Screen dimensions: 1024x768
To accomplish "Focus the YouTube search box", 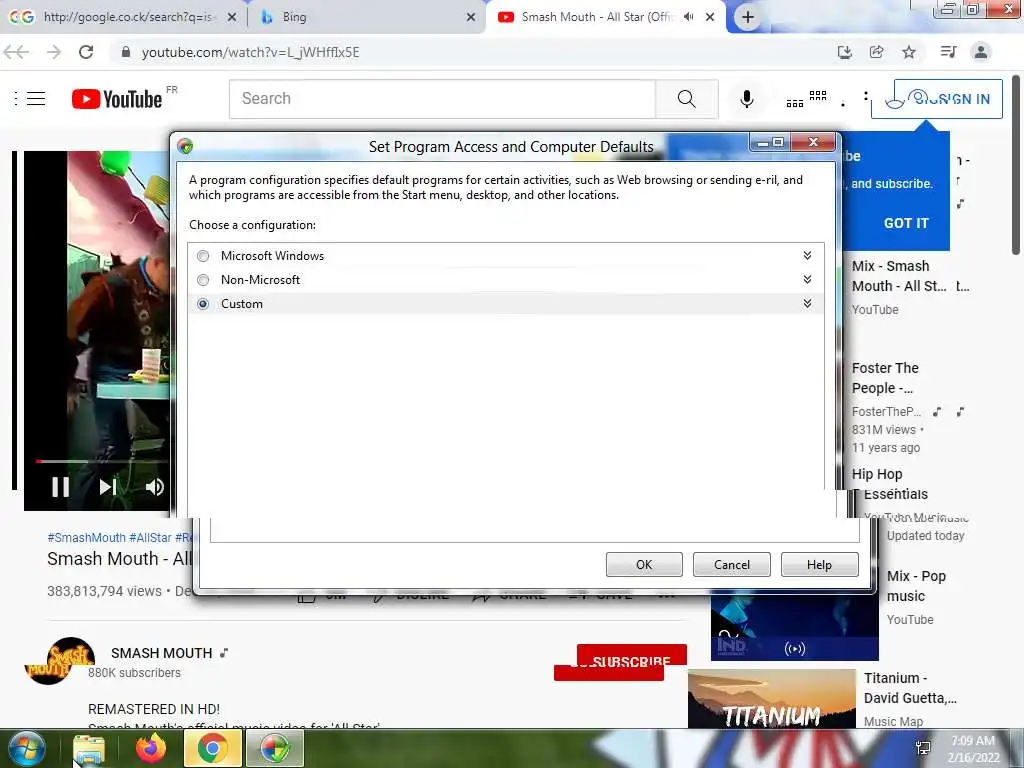I will [442, 99].
